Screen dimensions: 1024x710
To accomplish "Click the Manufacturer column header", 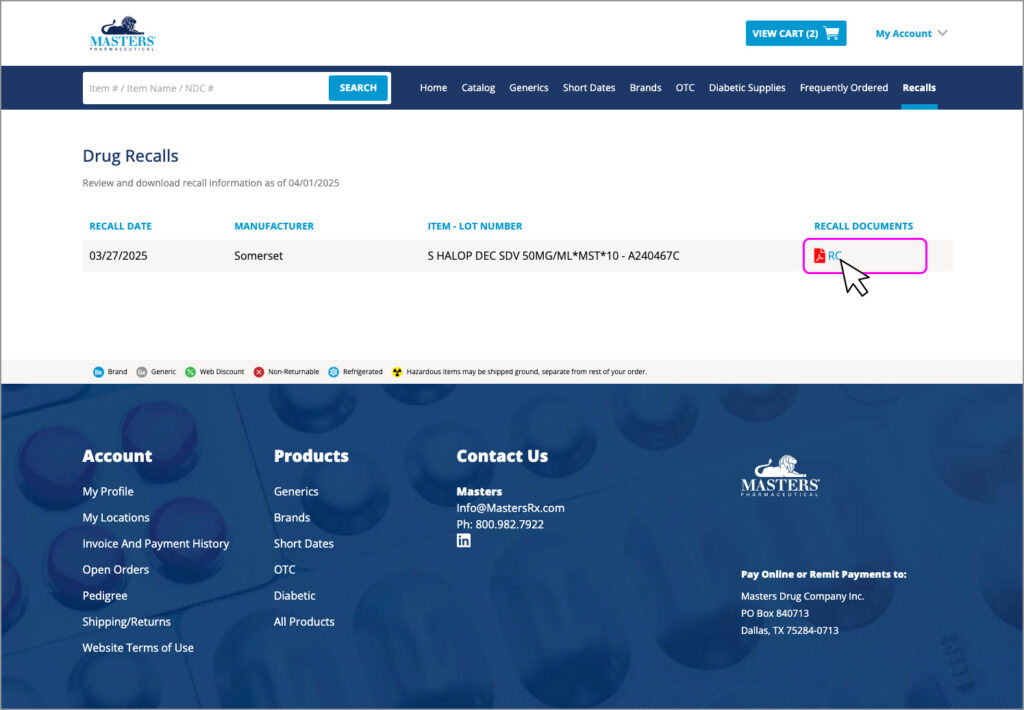I will (x=274, y=226).
